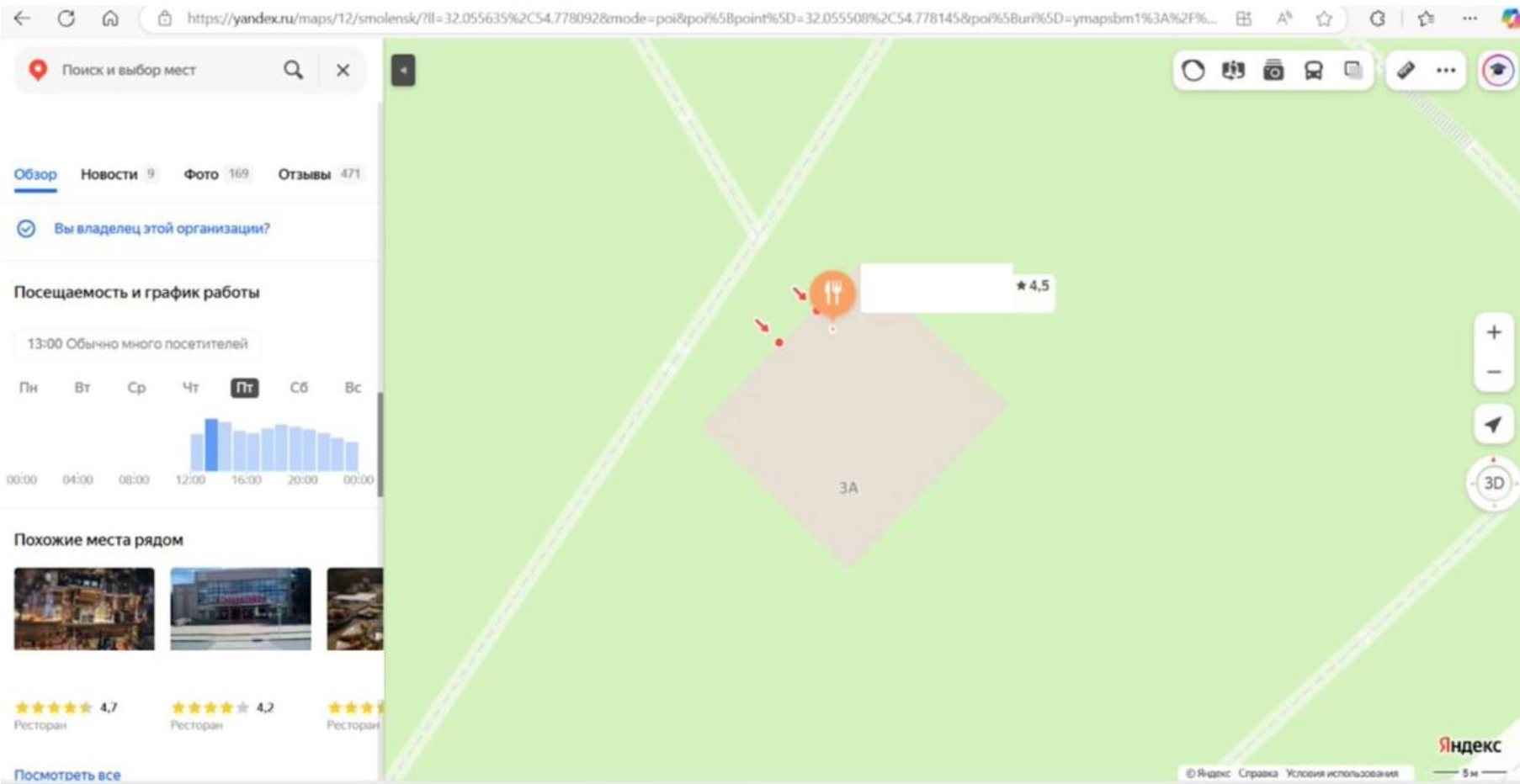Show the public transport bus layer

point(1314,71)
